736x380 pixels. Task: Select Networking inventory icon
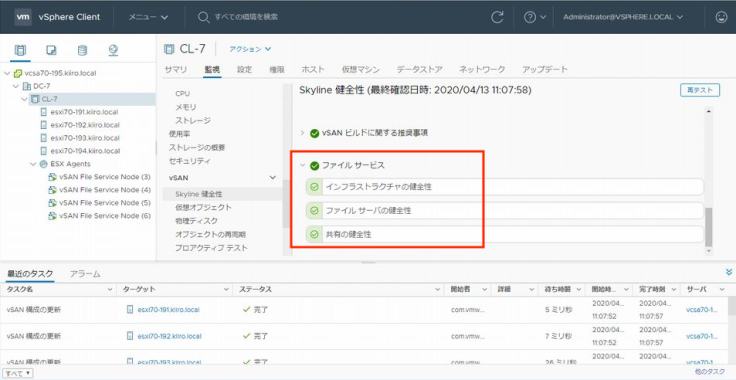coord(113,50)
